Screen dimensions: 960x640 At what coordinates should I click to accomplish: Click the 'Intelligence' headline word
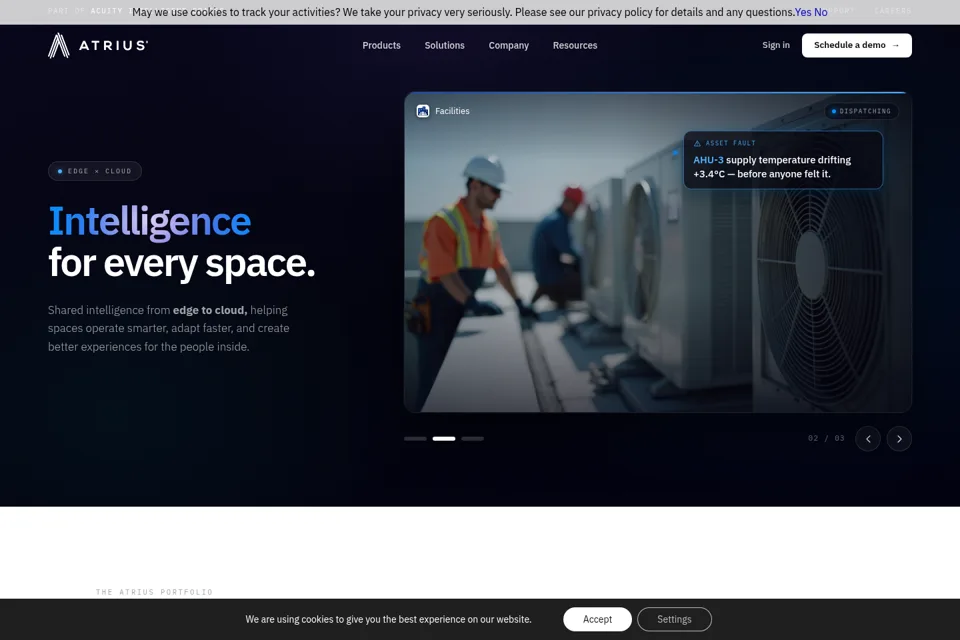click(149, 221)
